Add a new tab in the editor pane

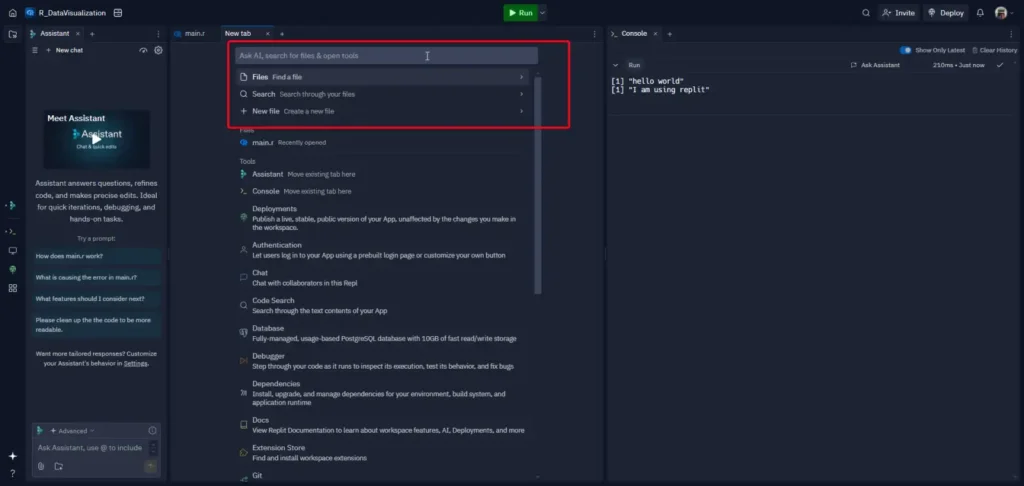pos(282,34)
